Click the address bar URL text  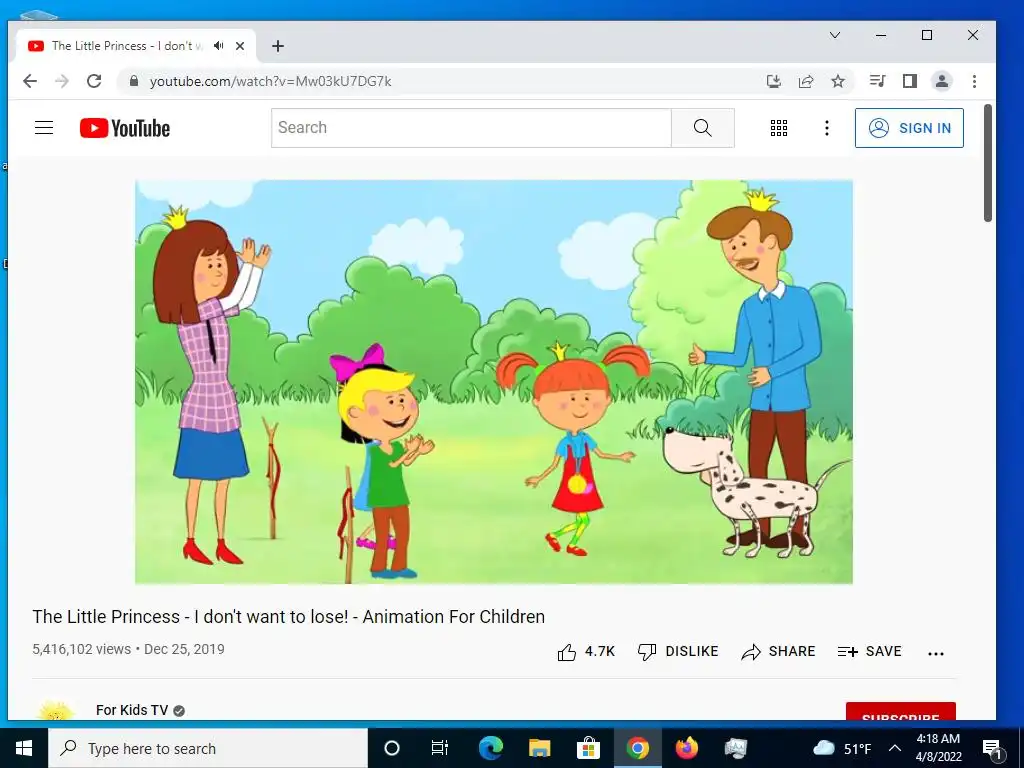coord(270,82)
